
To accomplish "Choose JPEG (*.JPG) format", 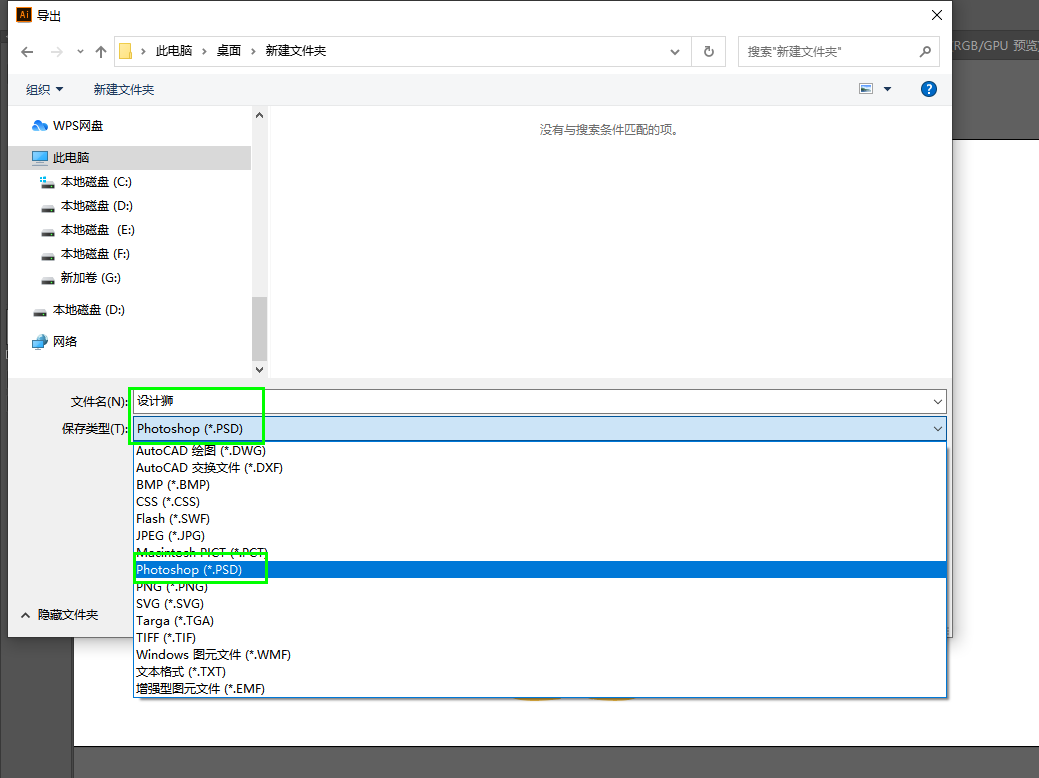I will (539, 535).
